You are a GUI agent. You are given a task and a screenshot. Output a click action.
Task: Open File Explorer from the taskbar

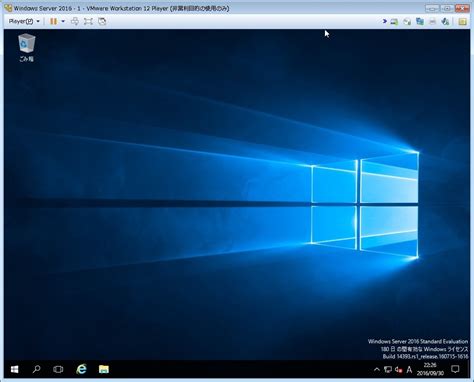[104, 369]
